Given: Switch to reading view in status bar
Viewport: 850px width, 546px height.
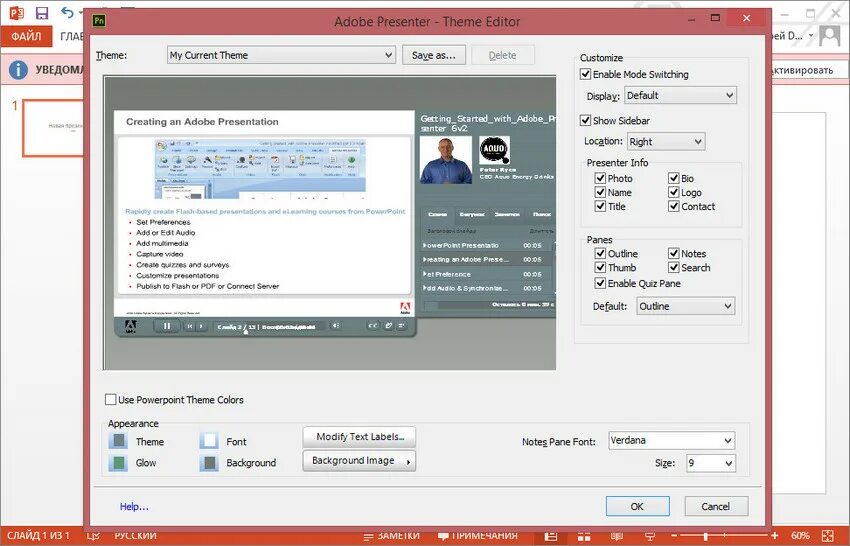Looking at the screenshot, I should tap(617, 536).
